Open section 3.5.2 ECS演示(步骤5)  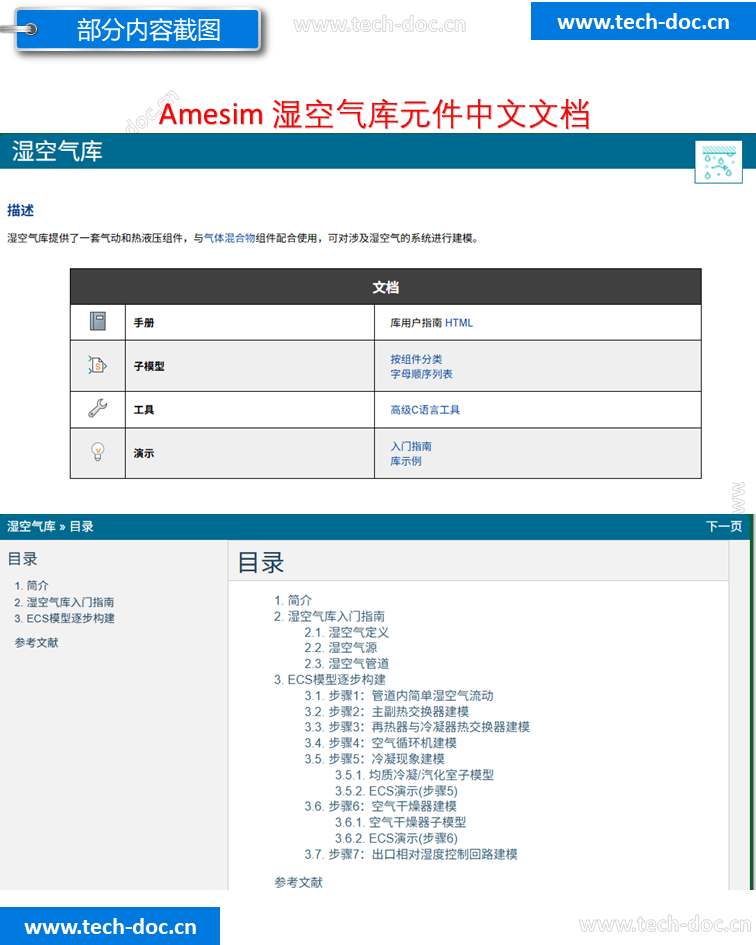pos(396,791)
